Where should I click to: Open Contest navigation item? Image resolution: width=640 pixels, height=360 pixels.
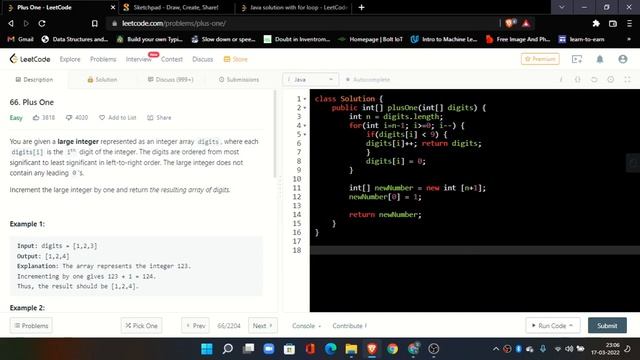pos(172,59)
